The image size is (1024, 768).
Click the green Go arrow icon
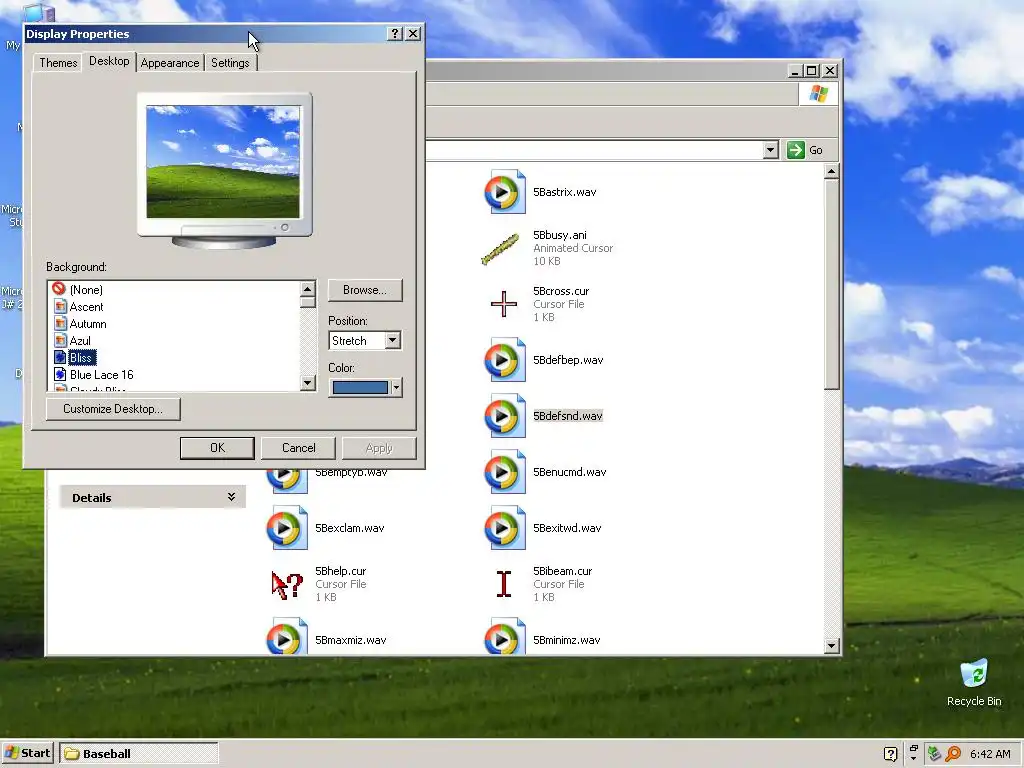click(x=795, y=150)
